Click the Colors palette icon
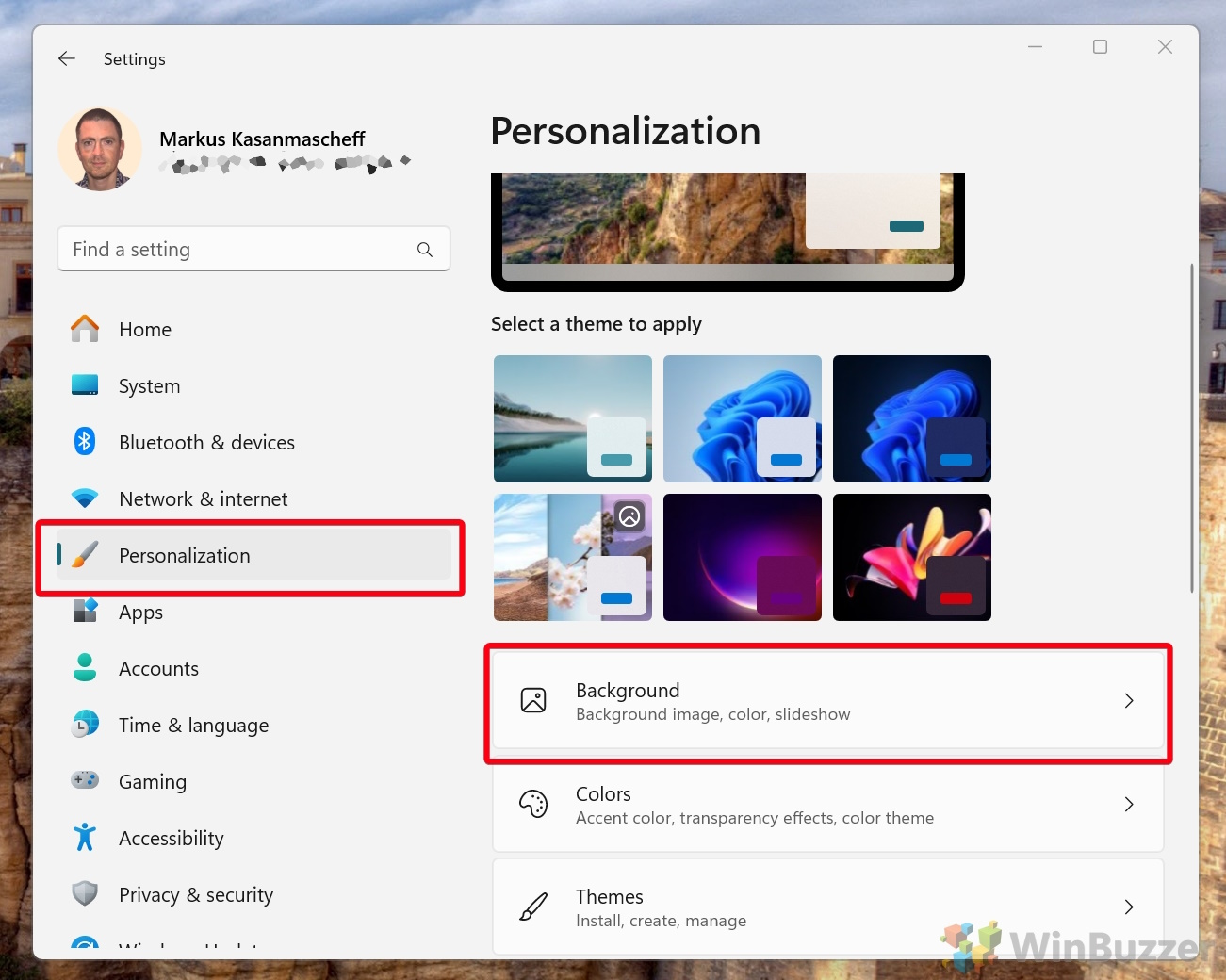 click(x=533, y=804)
